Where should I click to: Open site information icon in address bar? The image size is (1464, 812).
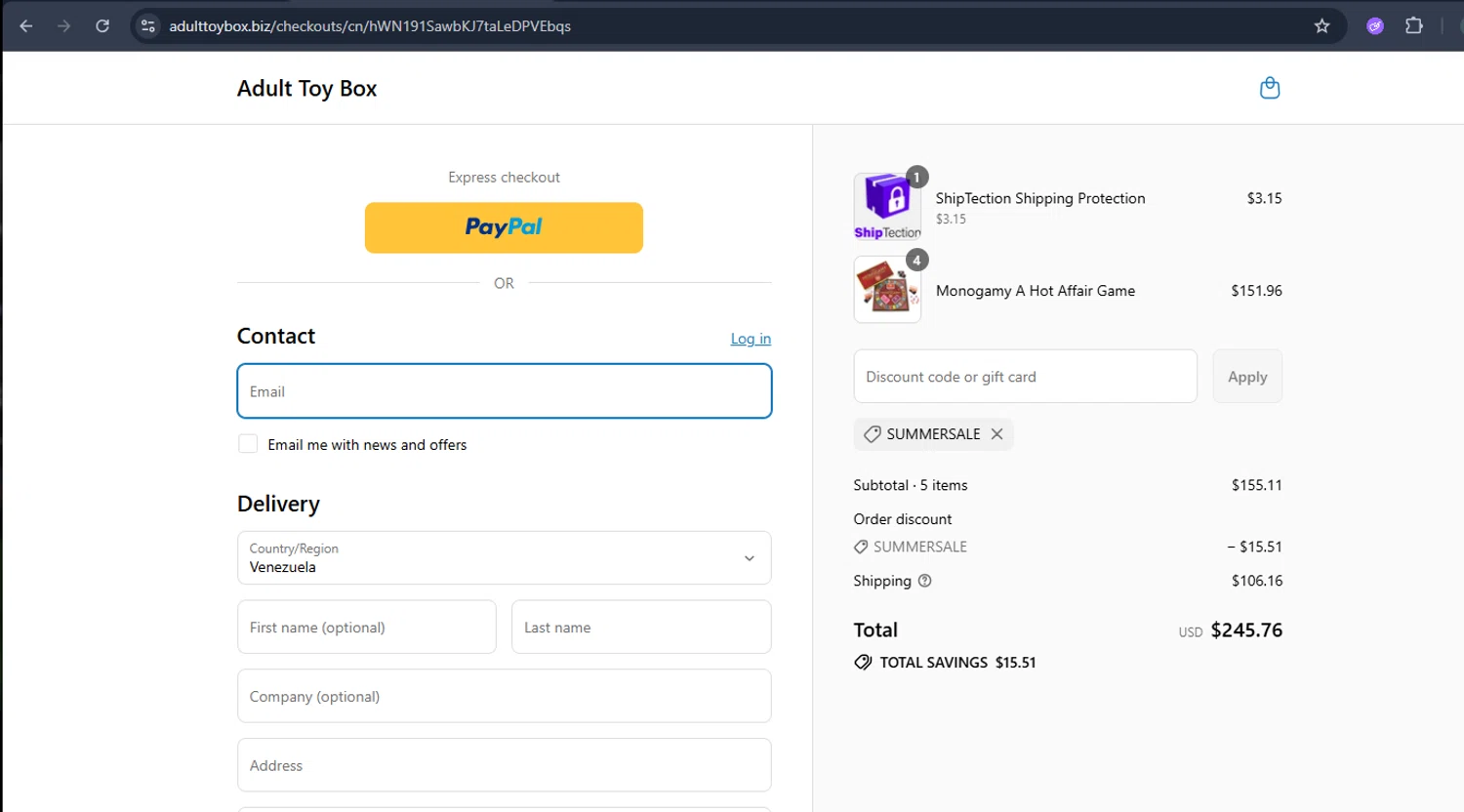[148, 26]
